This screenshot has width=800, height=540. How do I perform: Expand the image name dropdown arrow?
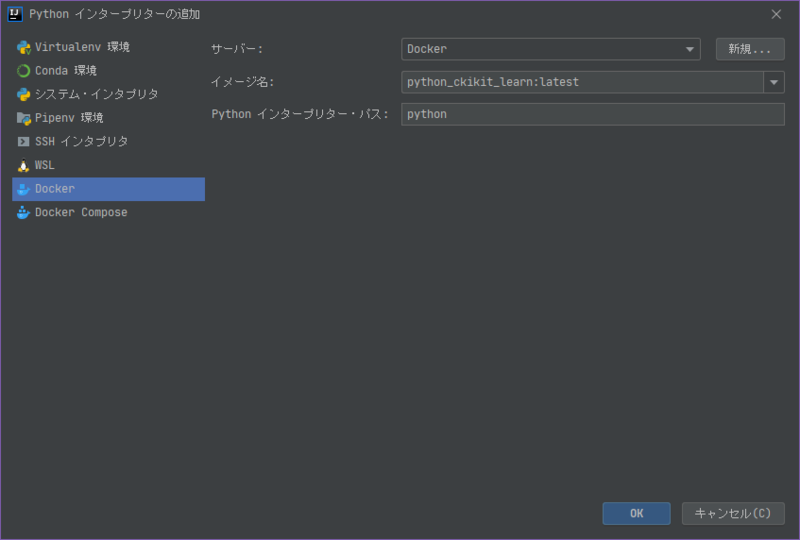(x=774, y=82)
